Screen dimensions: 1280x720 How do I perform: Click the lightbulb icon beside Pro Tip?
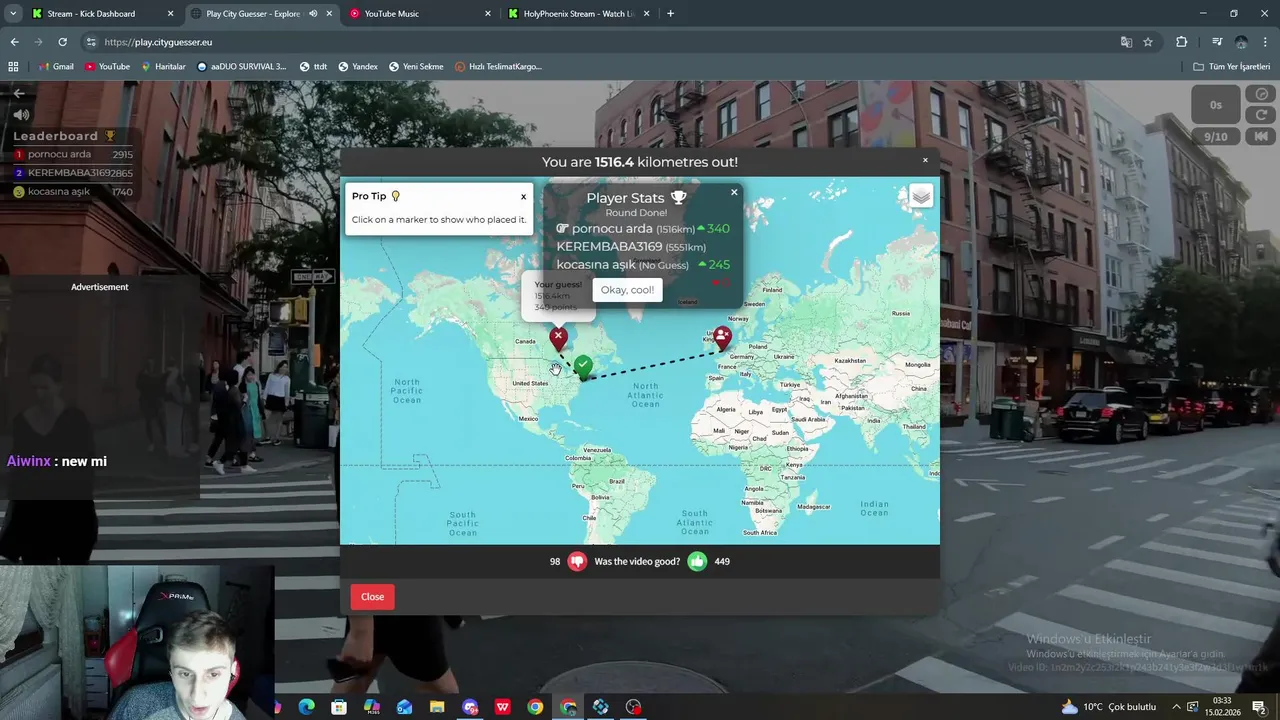point(396,196)
